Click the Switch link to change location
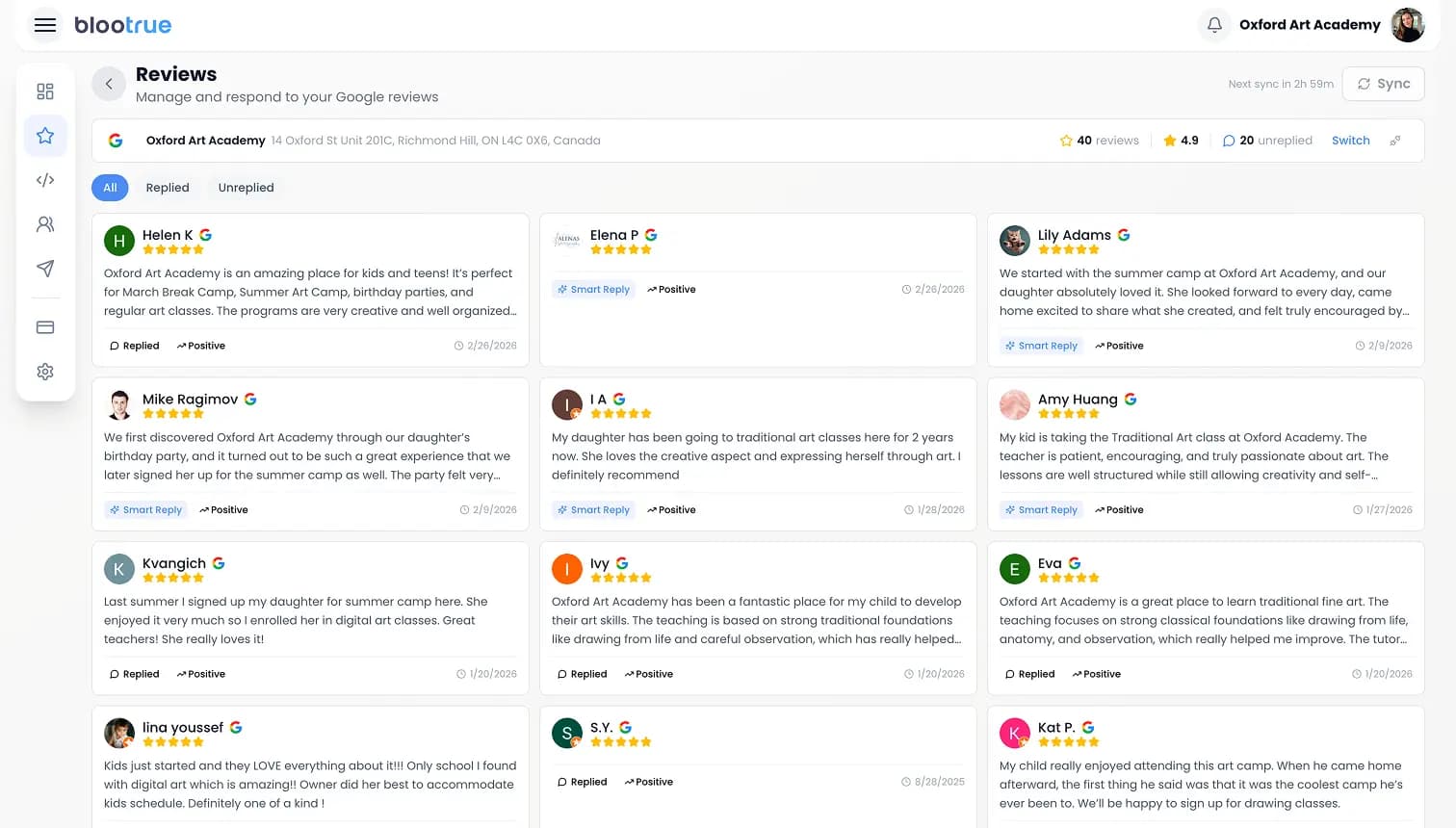The height and width of the screenshot is (828, 1456). [1350, 140]
